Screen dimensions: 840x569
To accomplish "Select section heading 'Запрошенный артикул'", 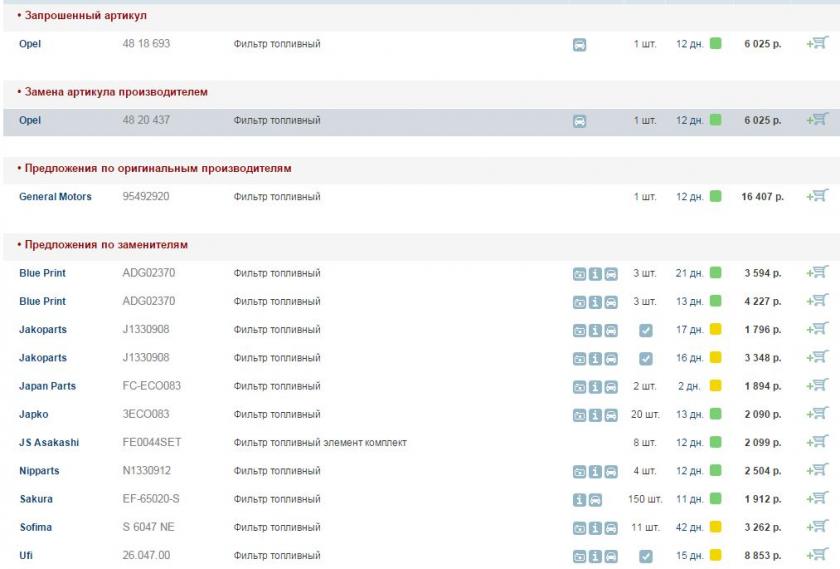I will (x=86, y=16).
